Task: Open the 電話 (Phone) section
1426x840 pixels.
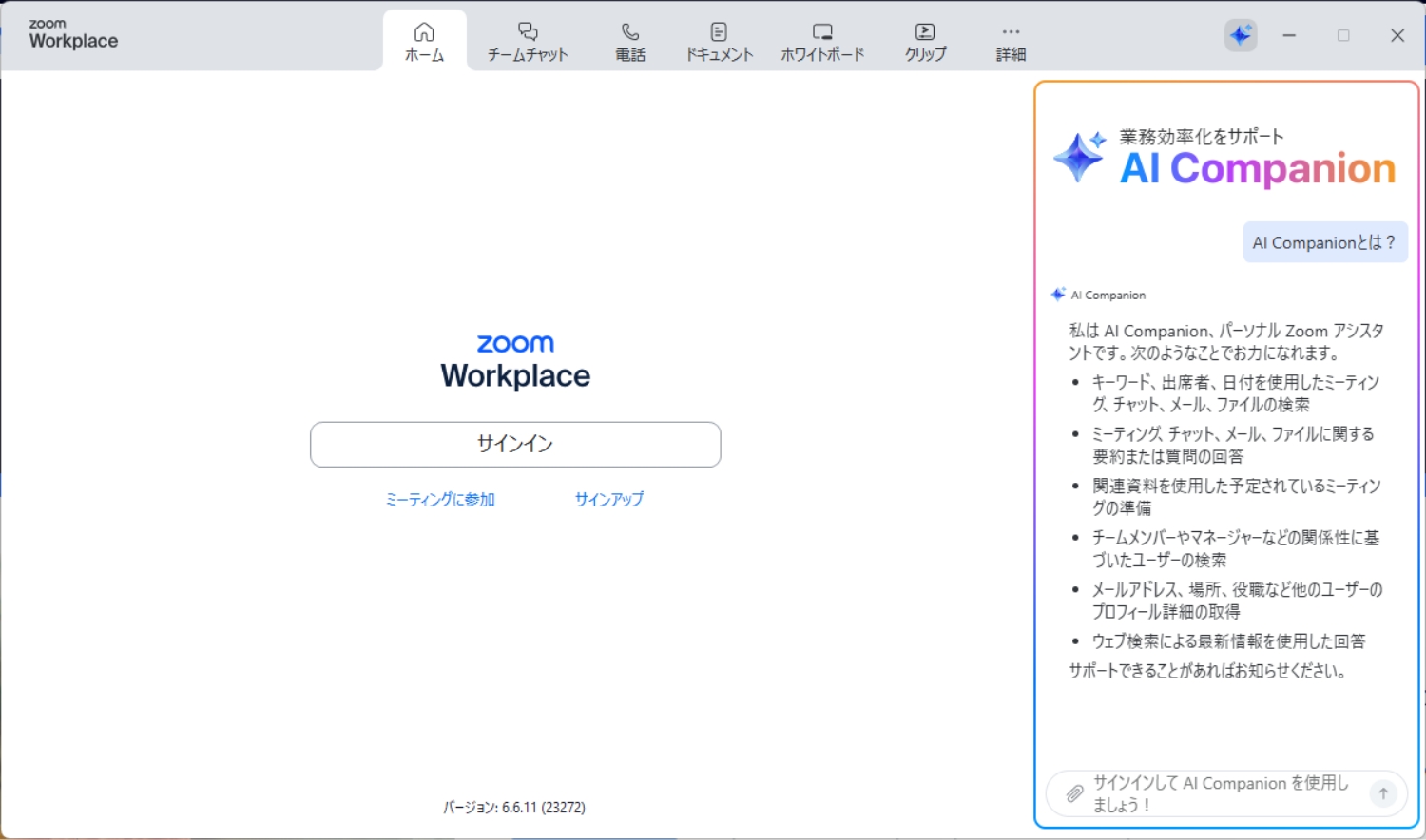Action: 629,40
